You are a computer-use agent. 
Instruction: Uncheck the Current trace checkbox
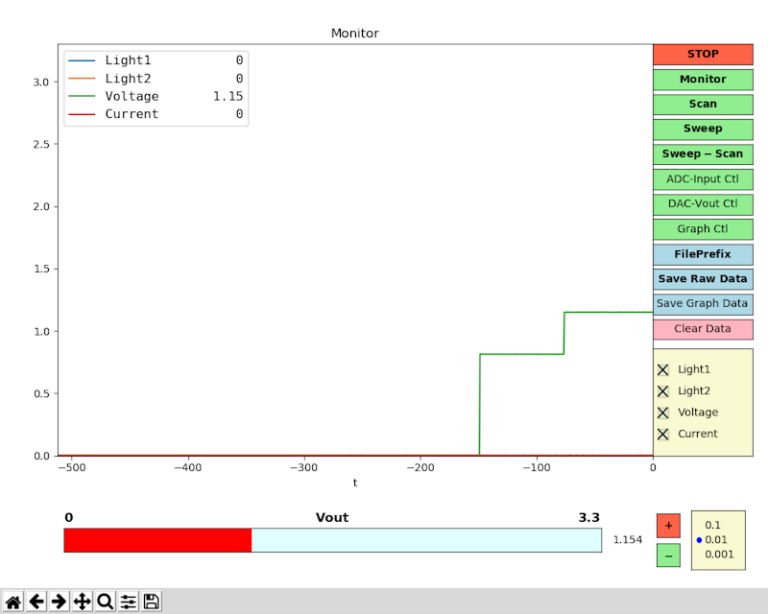tap(663, 434)
